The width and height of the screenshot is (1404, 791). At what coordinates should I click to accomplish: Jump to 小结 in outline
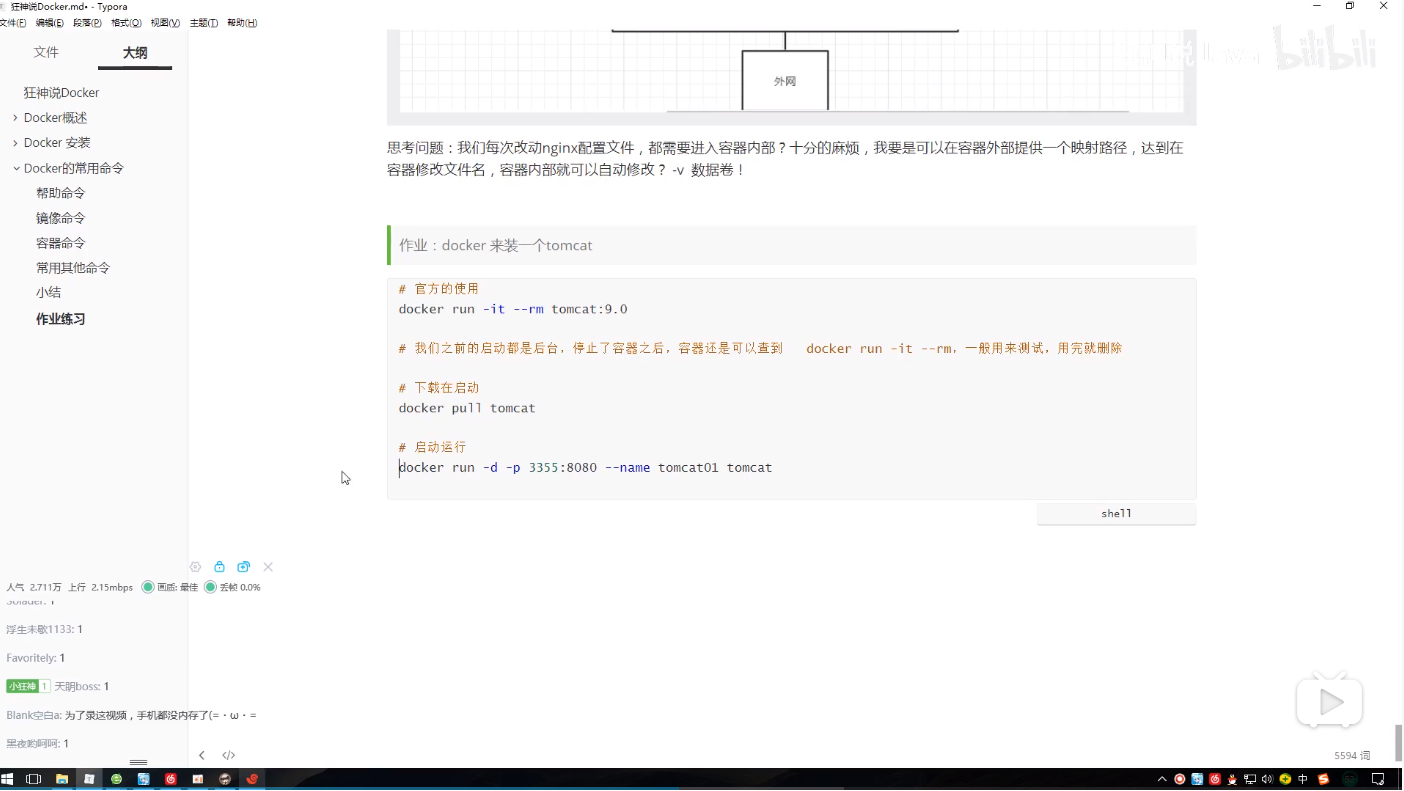pyautogui.click(x=49, y=292)
